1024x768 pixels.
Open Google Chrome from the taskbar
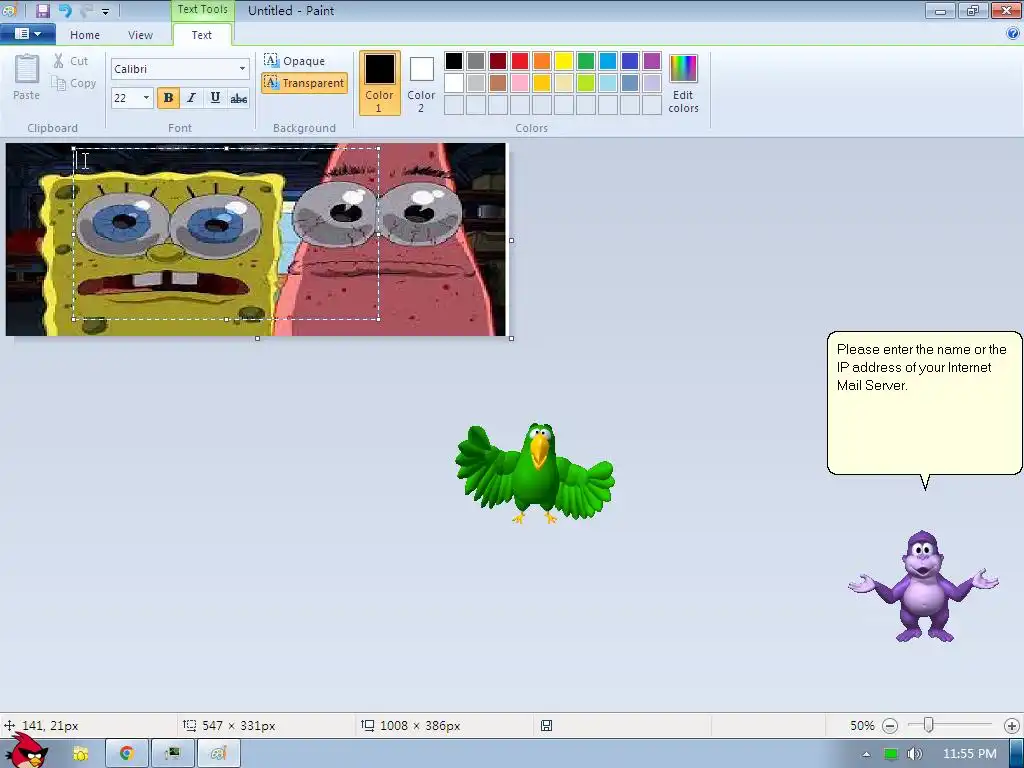coord(127,754)
